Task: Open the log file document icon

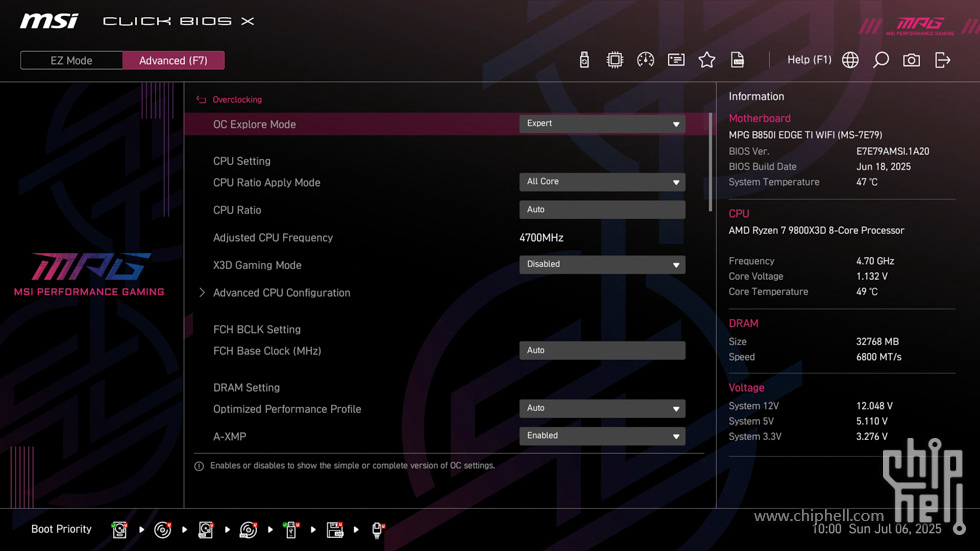Action: [738, 60]
